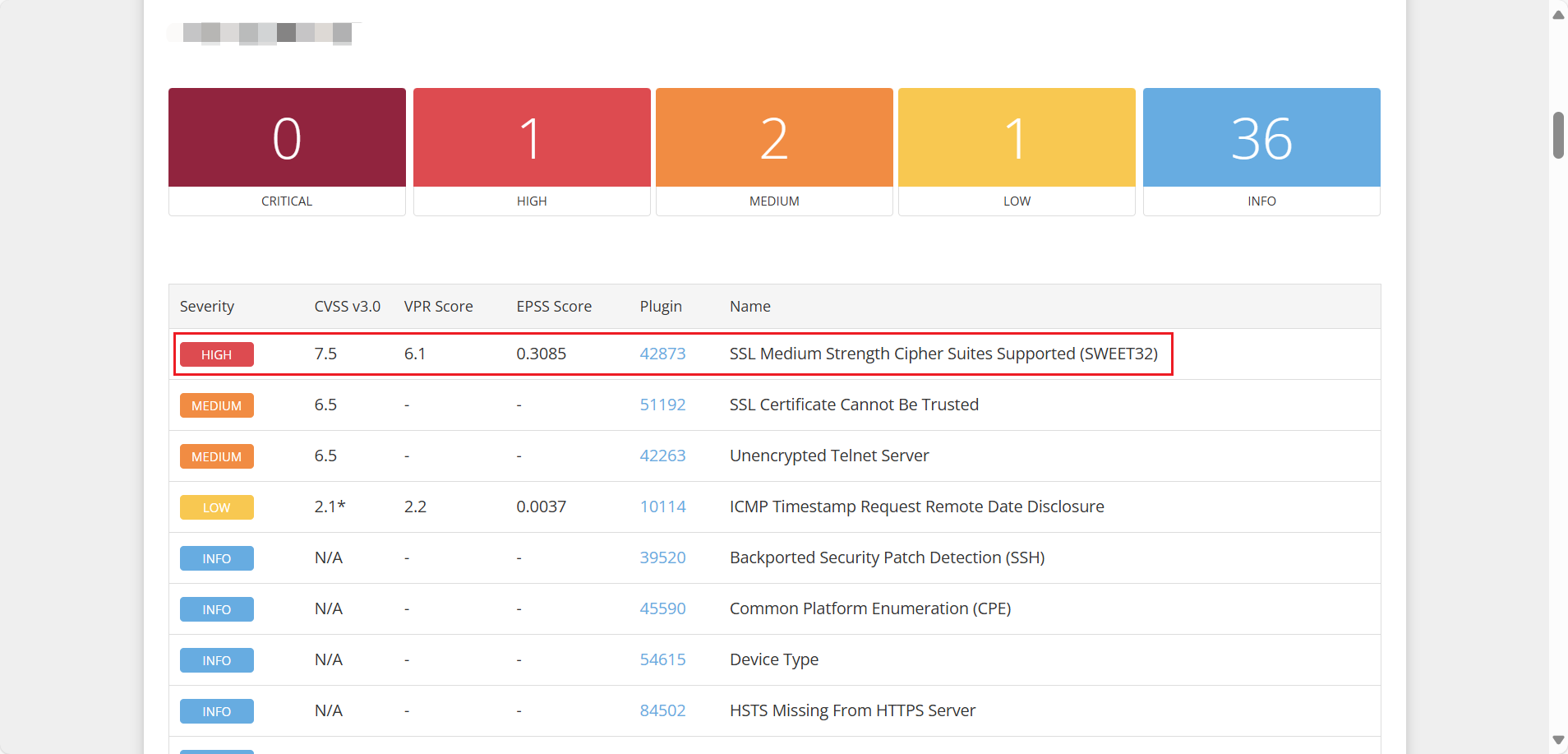
Task: Click the Info tile showing 36
Action: 1261,138
